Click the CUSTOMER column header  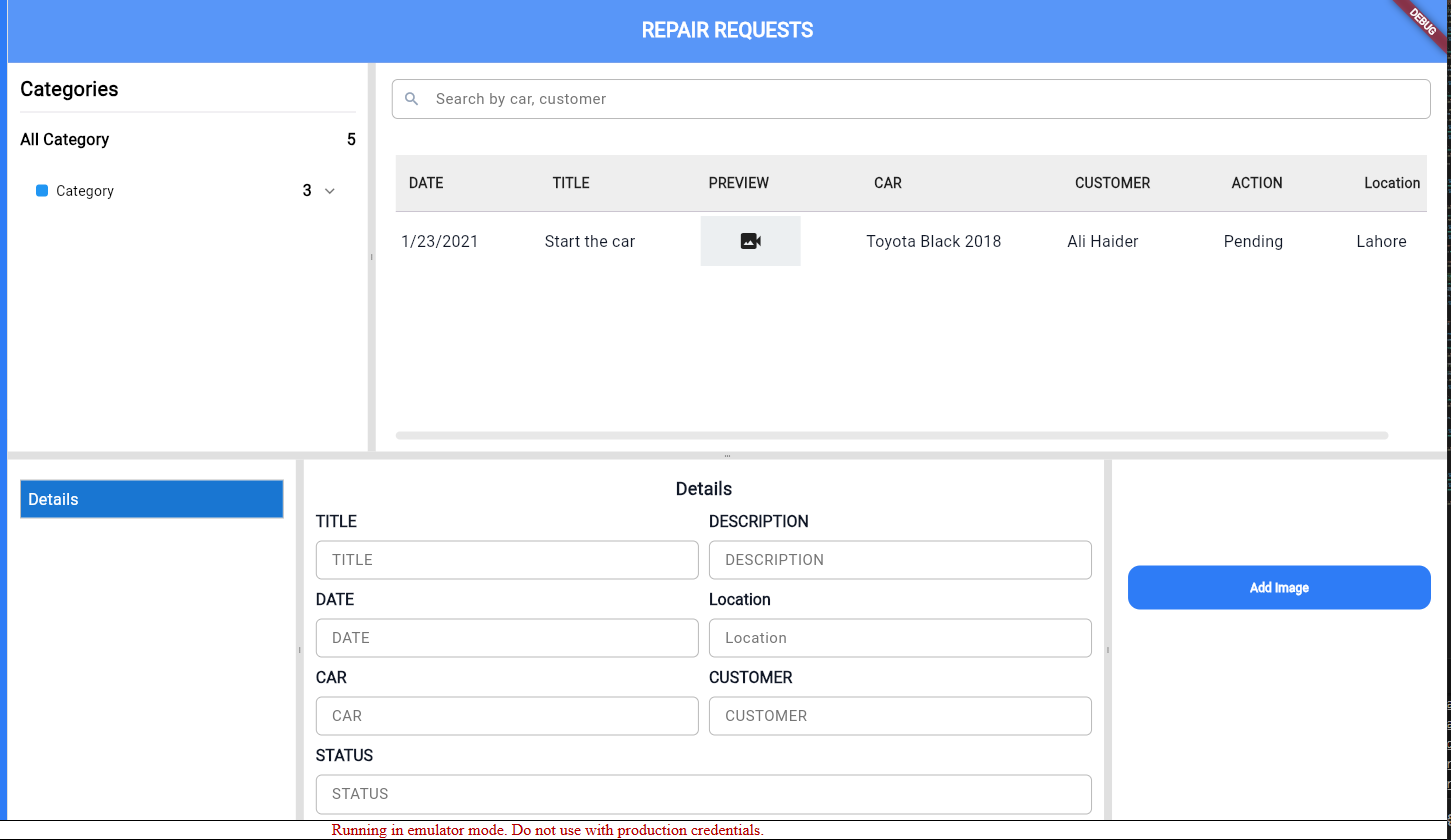(x=1112, y=183)
